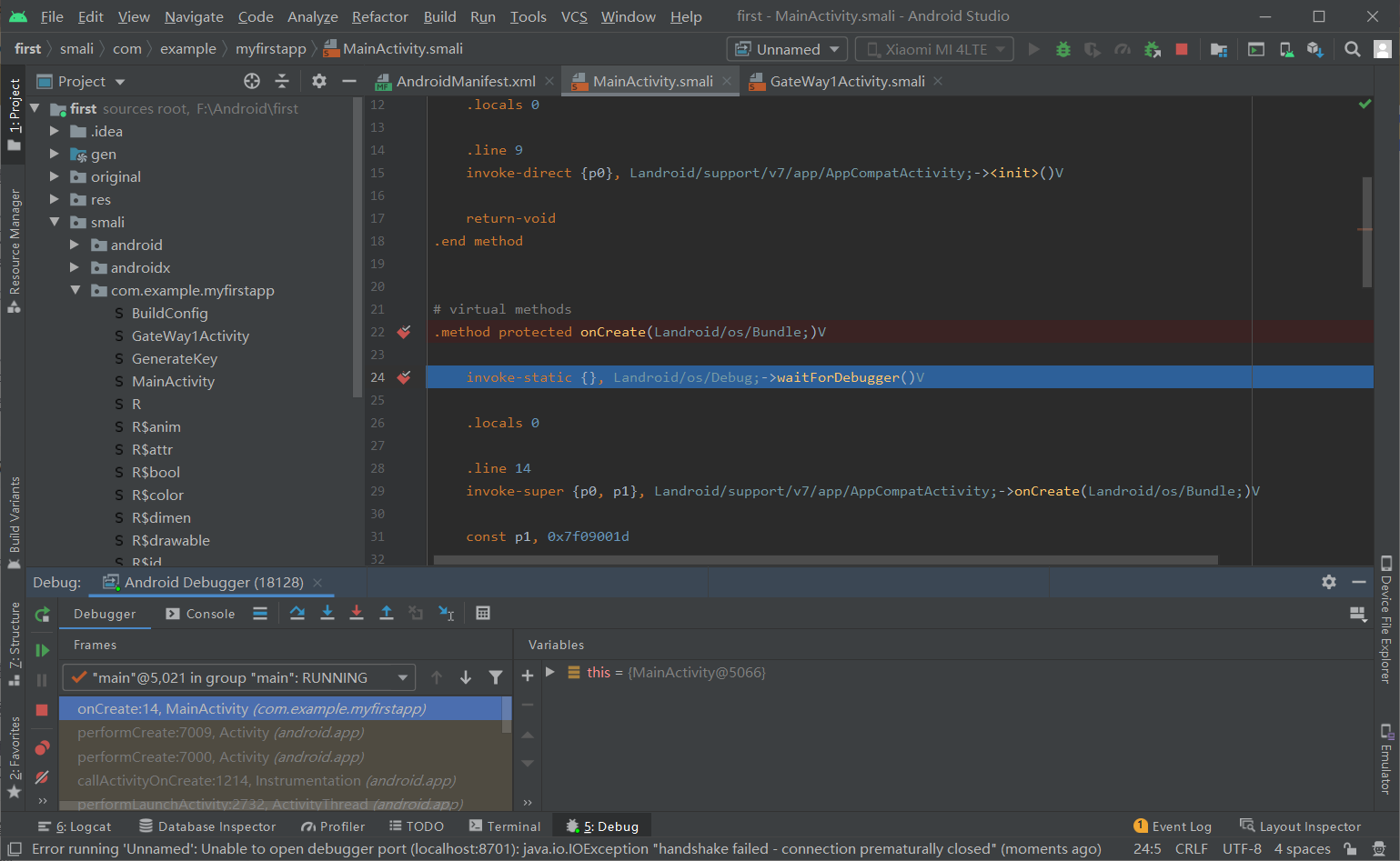Toggle breakpoint on line 24
Image resolution: width=1400 pixels, height=861 pixels.
[x=404, y=377]
